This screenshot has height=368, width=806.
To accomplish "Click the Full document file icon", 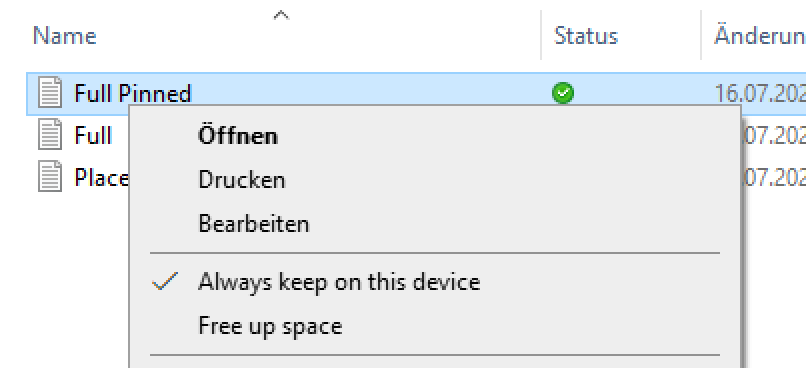I will click(x=50, y=135).
